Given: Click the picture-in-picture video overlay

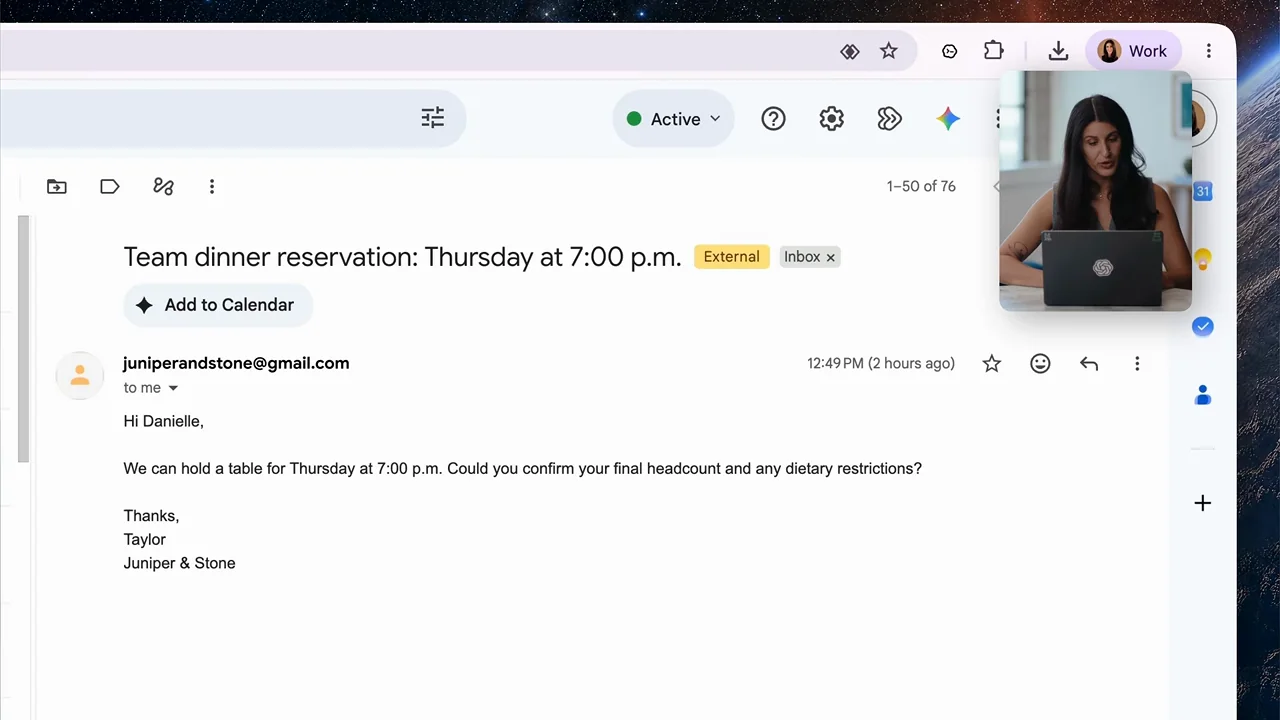Looking at the screenshot, I should (x=1095, y=190).
